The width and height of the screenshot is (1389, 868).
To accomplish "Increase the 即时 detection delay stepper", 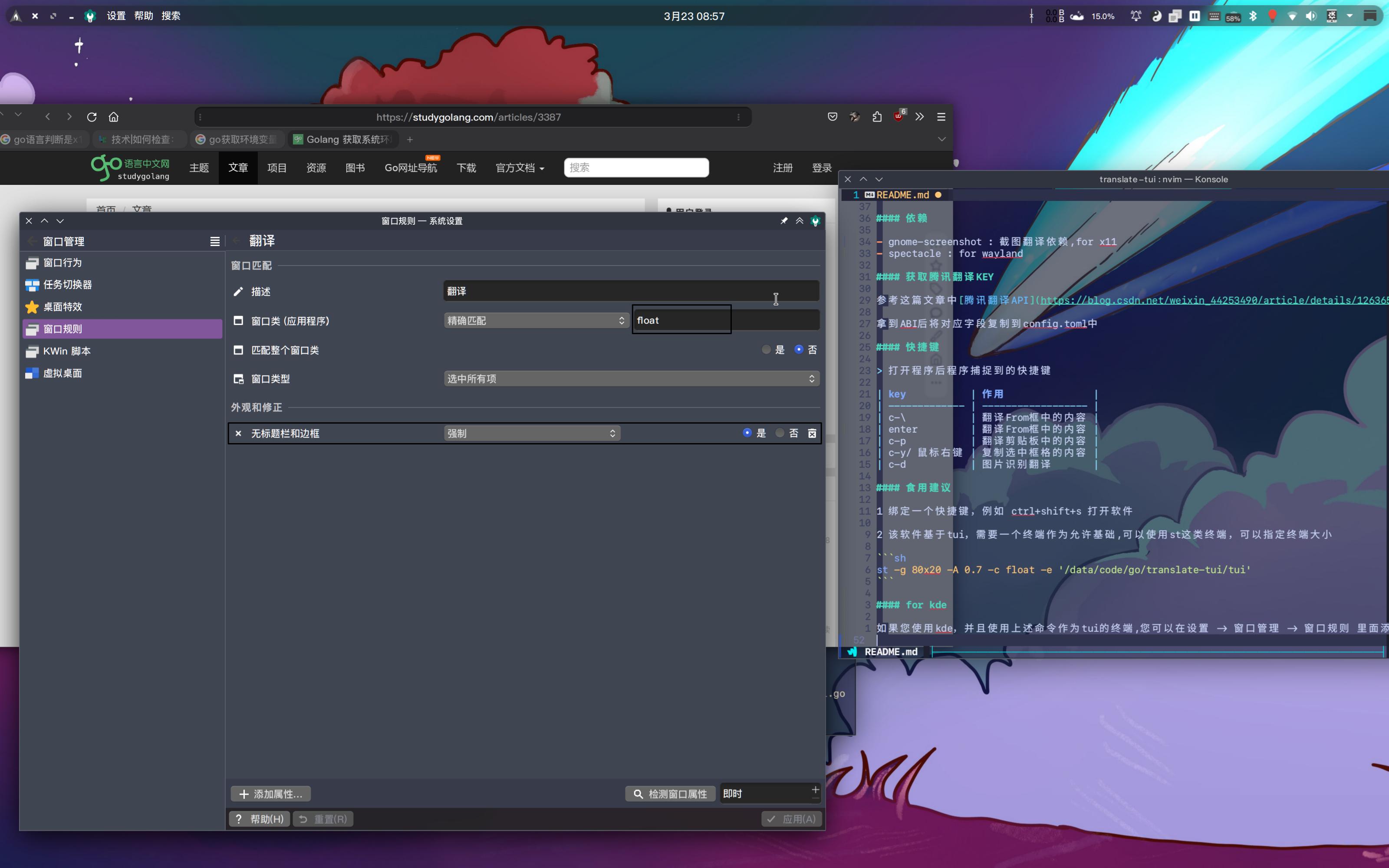I will (x=815, y=789).
